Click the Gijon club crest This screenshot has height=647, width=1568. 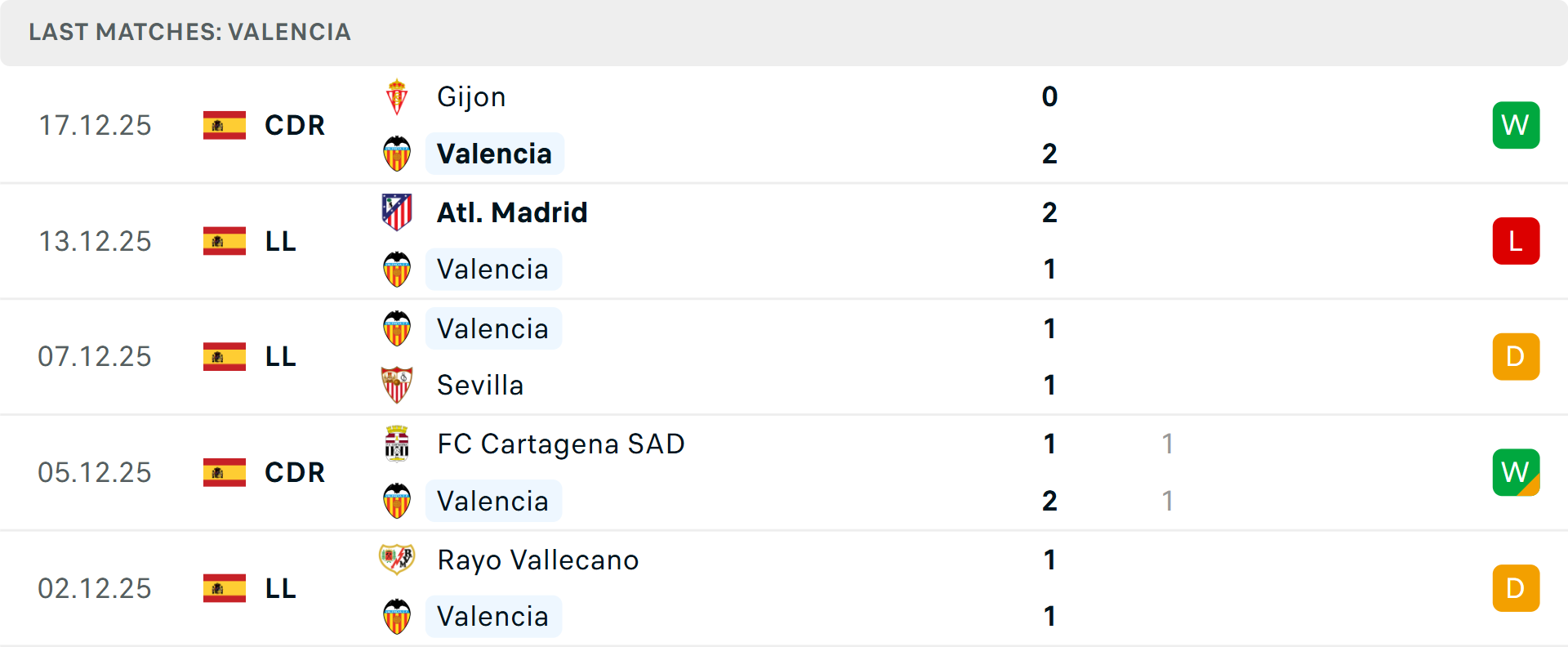tap(397, 97)
